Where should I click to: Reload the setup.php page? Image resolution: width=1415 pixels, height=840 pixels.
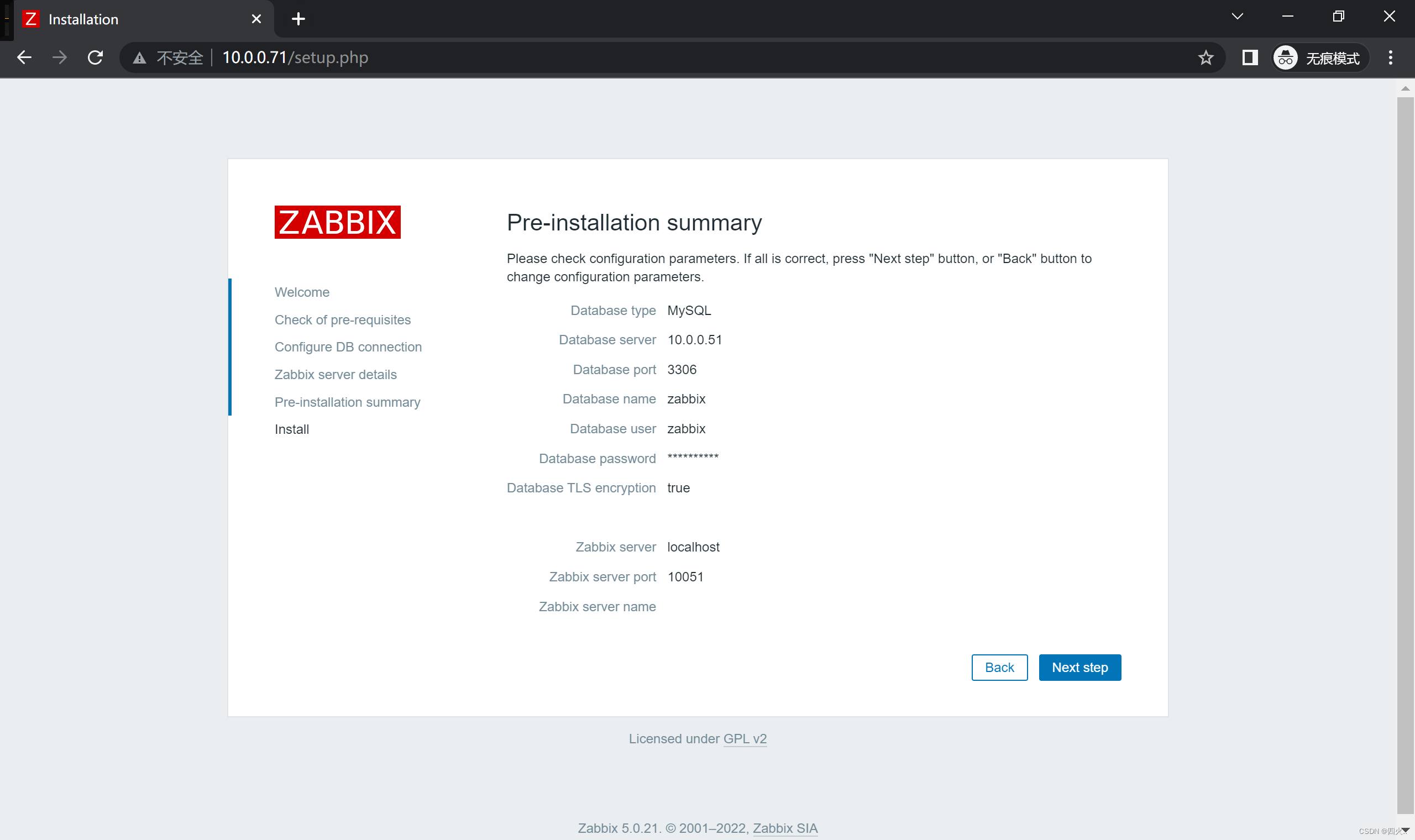click(95, 57)
